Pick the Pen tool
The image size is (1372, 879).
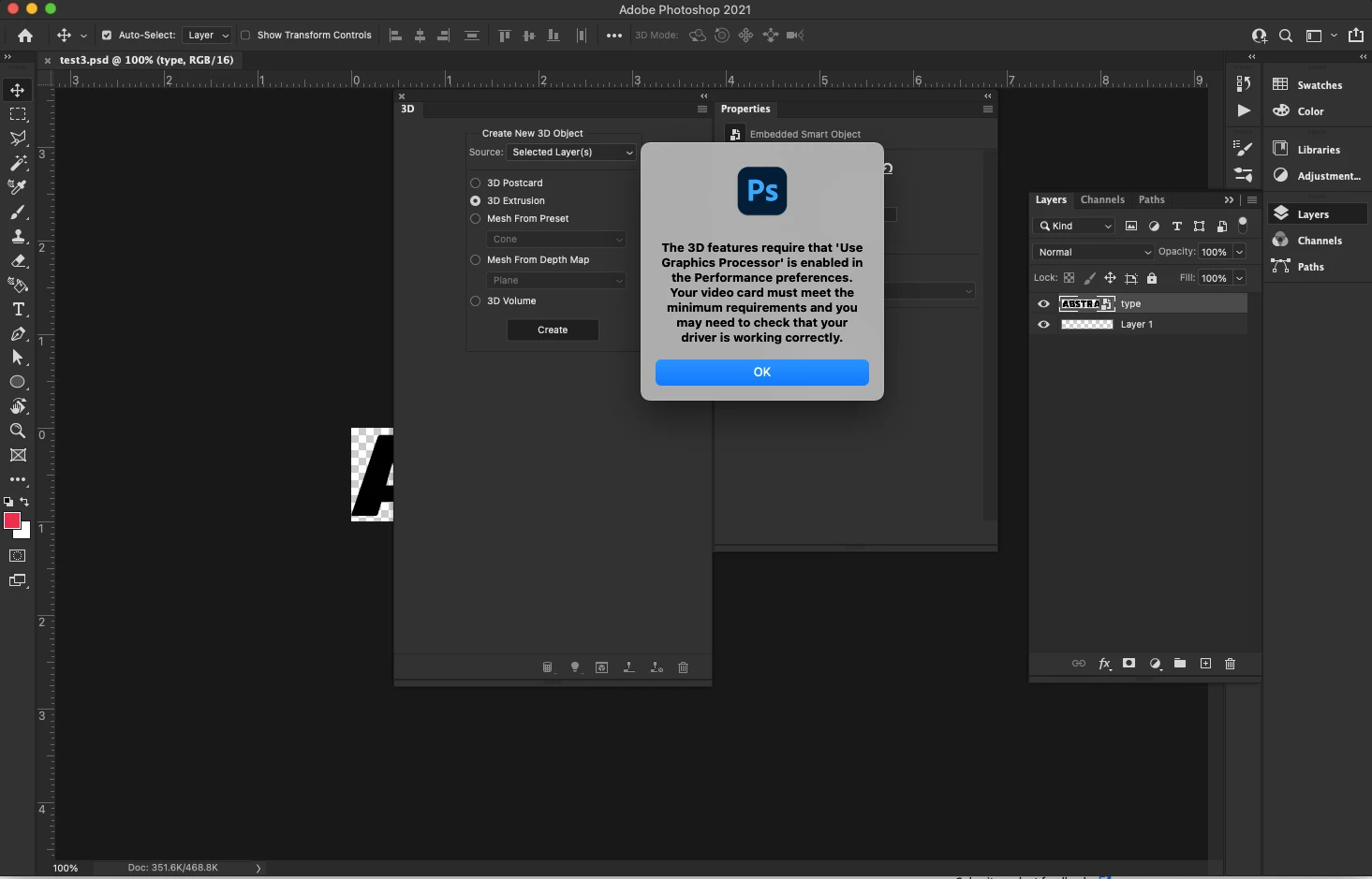[x=18, y=333]
